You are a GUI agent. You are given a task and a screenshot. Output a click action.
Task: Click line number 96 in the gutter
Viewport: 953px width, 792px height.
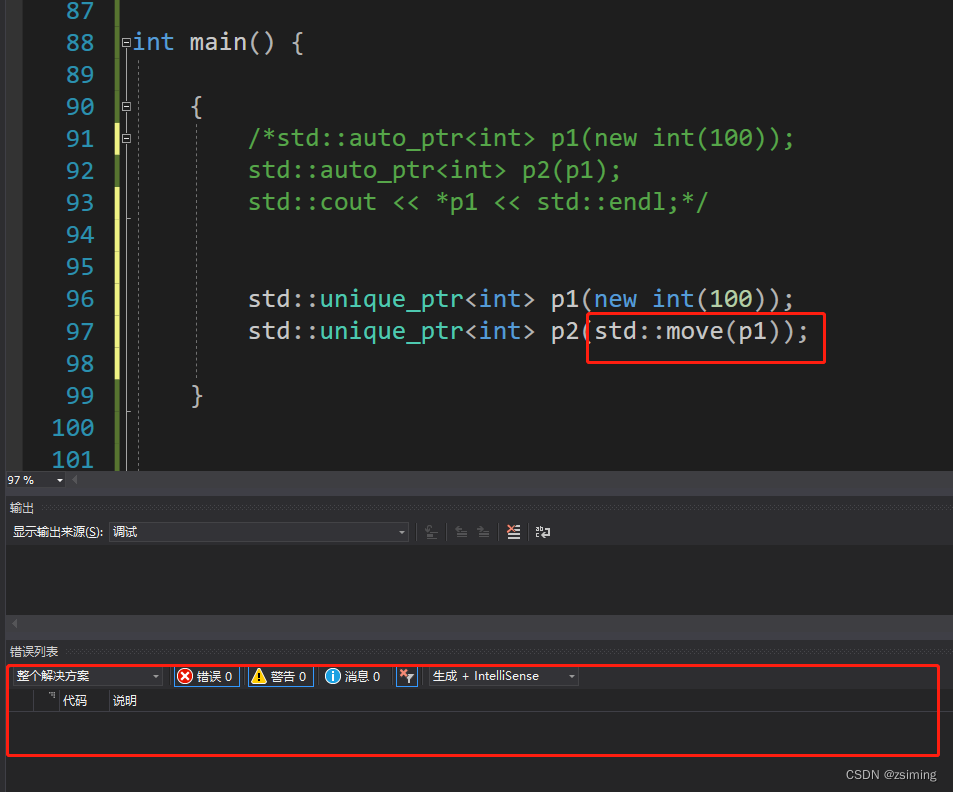pos(80,299)
